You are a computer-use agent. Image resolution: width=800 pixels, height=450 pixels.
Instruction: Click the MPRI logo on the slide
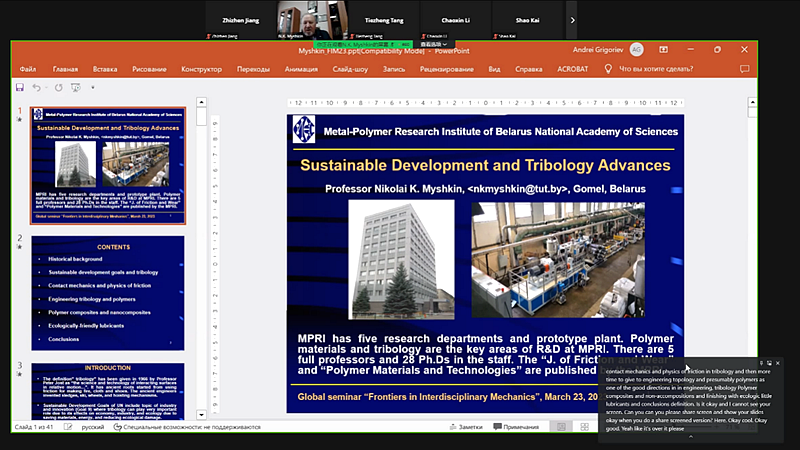point(304,130)
